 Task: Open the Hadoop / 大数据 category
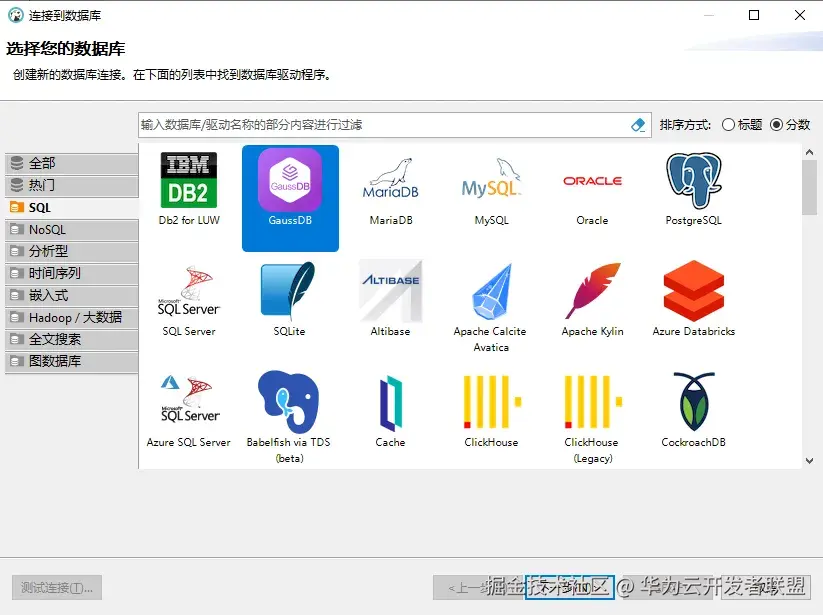click(72, 317)
